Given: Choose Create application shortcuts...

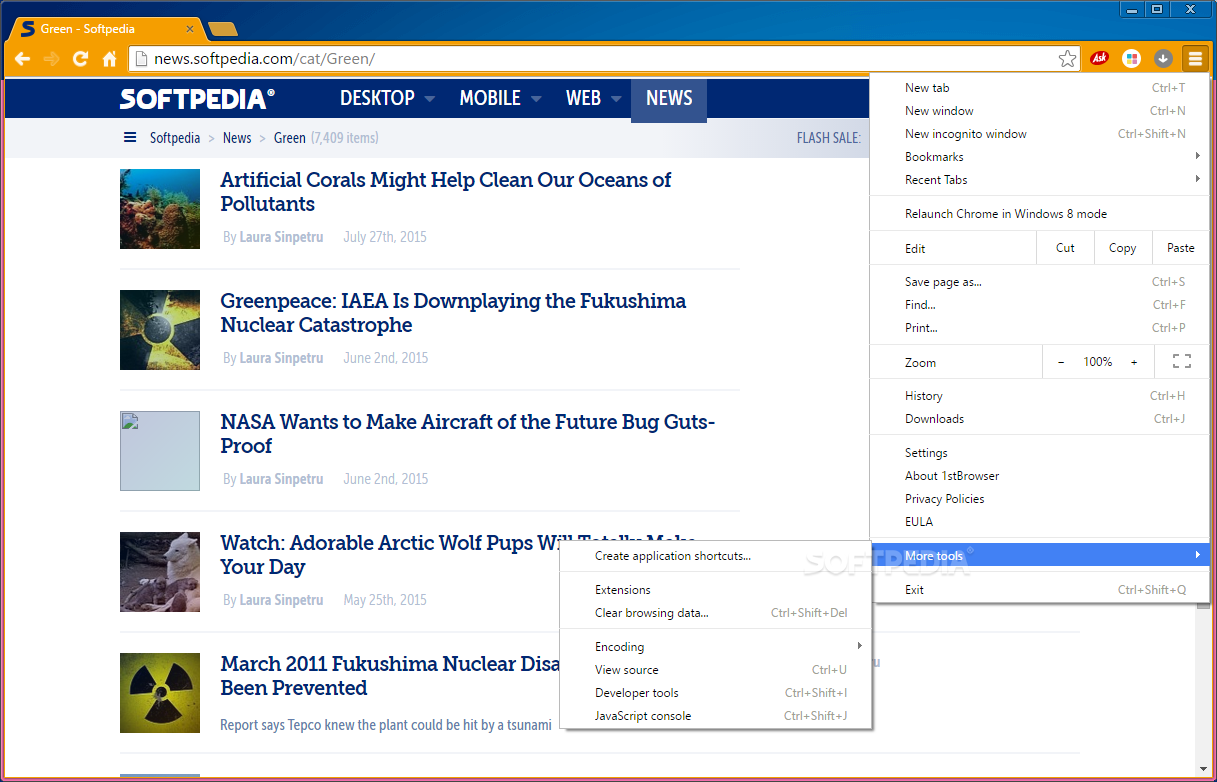Looking at the screenshot, I should click(716, 556).
